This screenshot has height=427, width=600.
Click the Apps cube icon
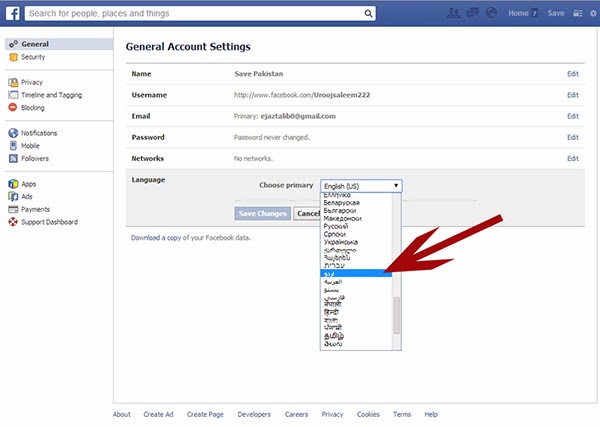point(13,184)
